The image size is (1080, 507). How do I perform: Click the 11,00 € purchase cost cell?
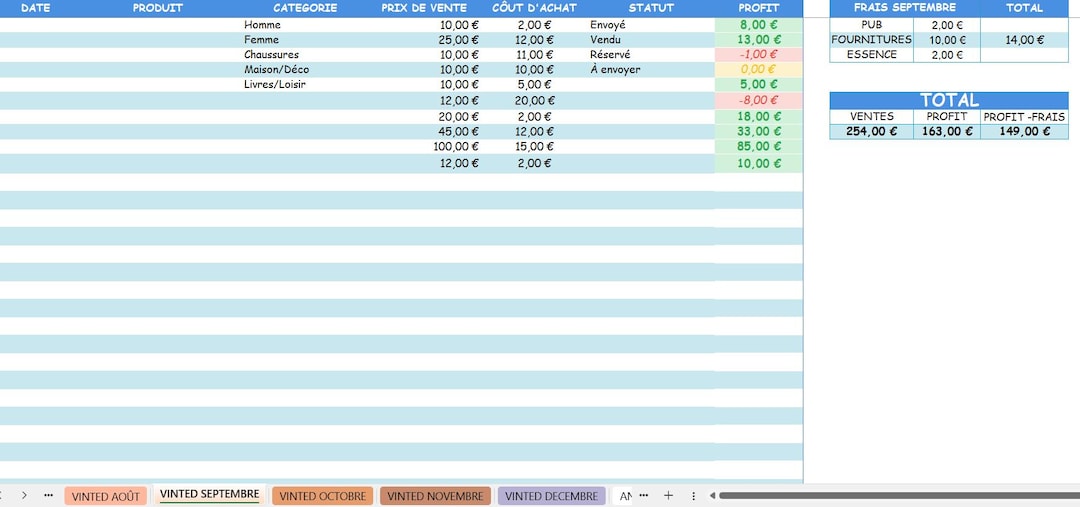[534, 54]
